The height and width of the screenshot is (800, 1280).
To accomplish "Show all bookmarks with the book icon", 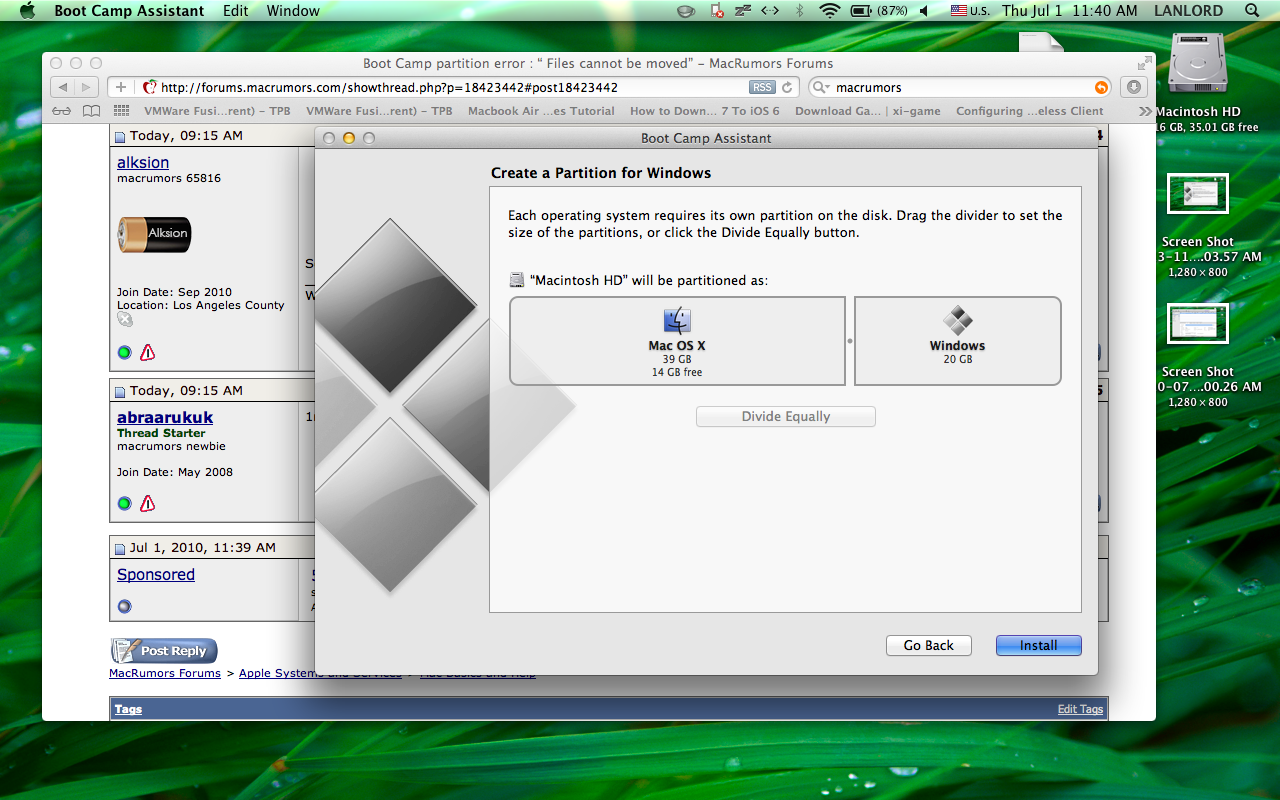I will pyautogui.click(x=92, y=111).
